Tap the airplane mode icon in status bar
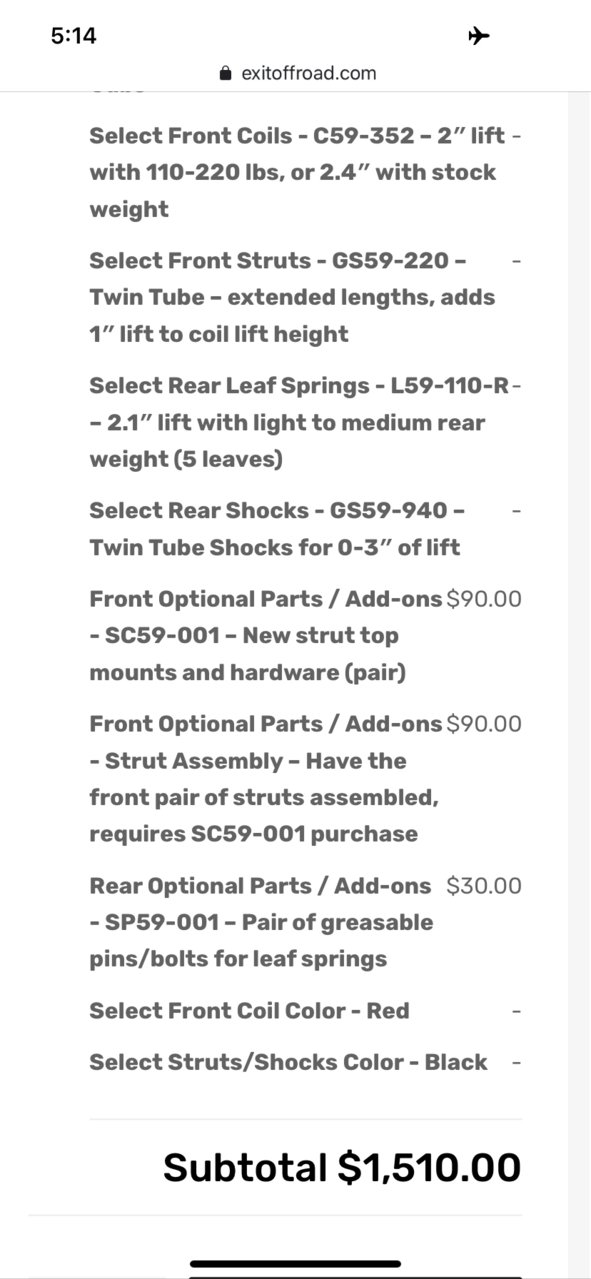The image size is (591, 1279). pyautogui.click(x=479, y=36)
